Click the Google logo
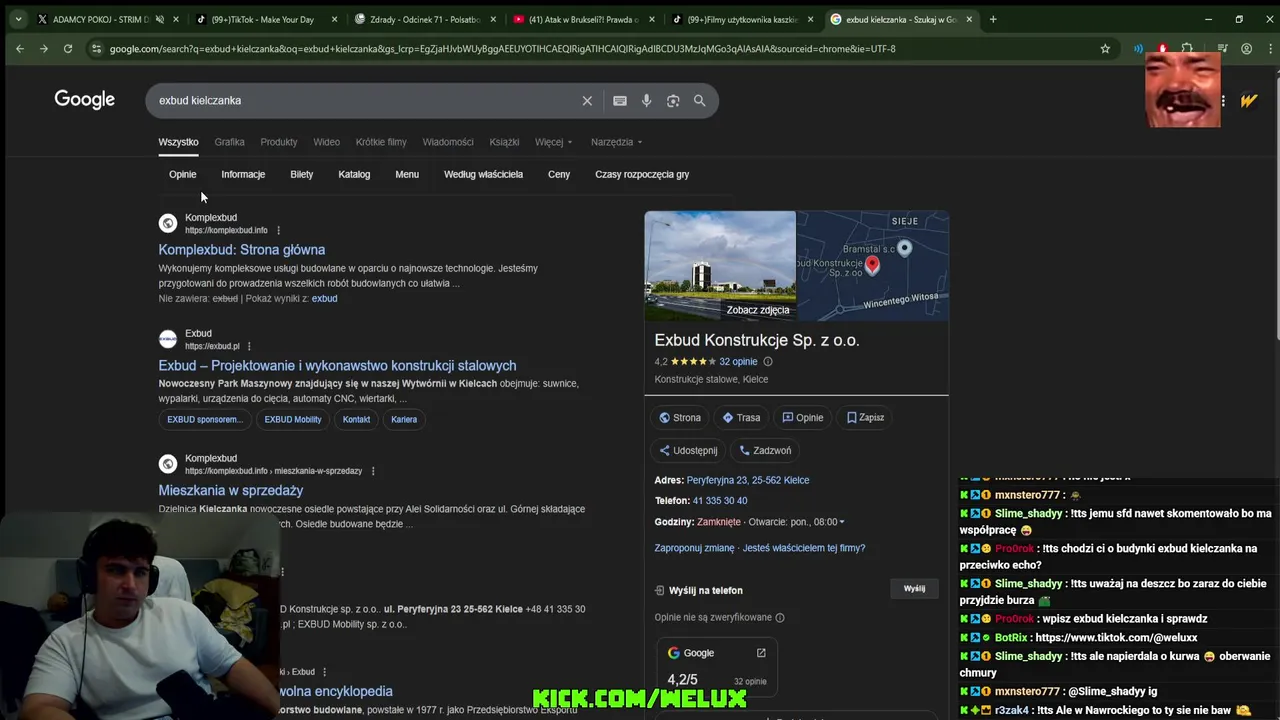Screen dimensions: 1280x720 pyautogui.click(x=85, y=99)
